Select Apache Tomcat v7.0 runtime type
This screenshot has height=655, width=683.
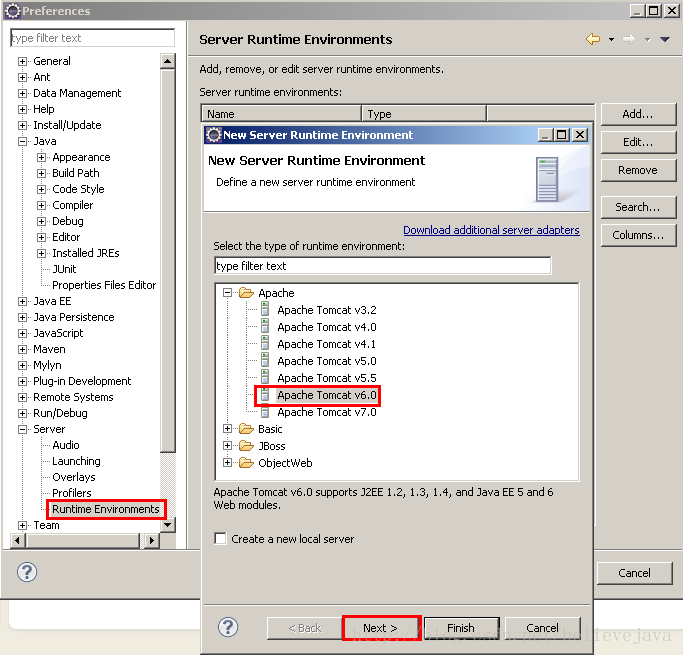point(327,412)
